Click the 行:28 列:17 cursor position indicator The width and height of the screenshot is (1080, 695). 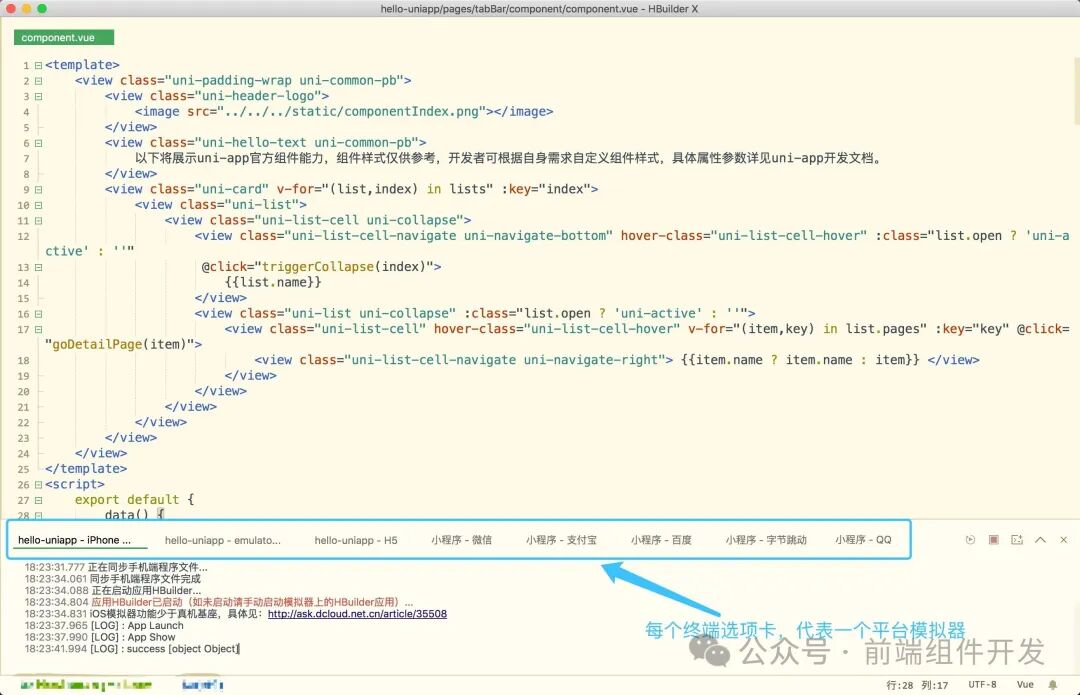(917, 685)
